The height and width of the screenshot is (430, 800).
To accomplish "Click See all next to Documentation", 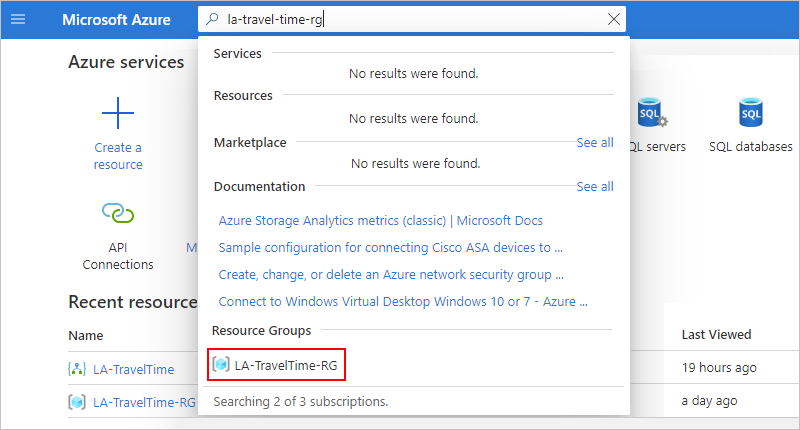I will (595, 187).
